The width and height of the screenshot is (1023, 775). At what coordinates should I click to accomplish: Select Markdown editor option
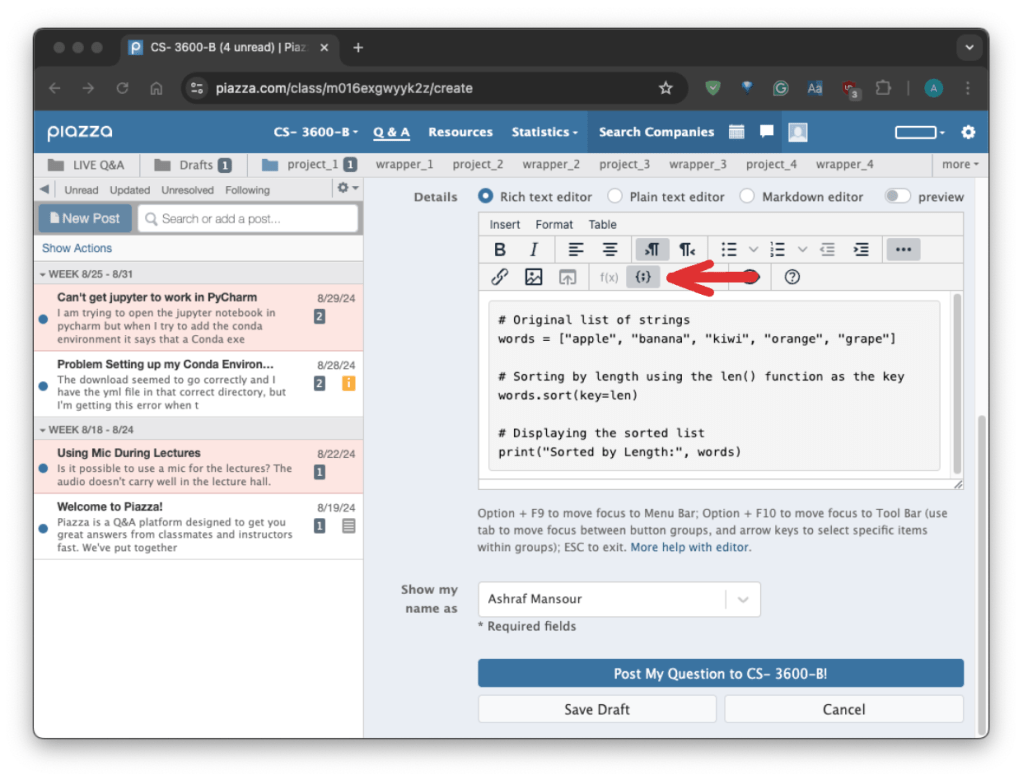747,196
